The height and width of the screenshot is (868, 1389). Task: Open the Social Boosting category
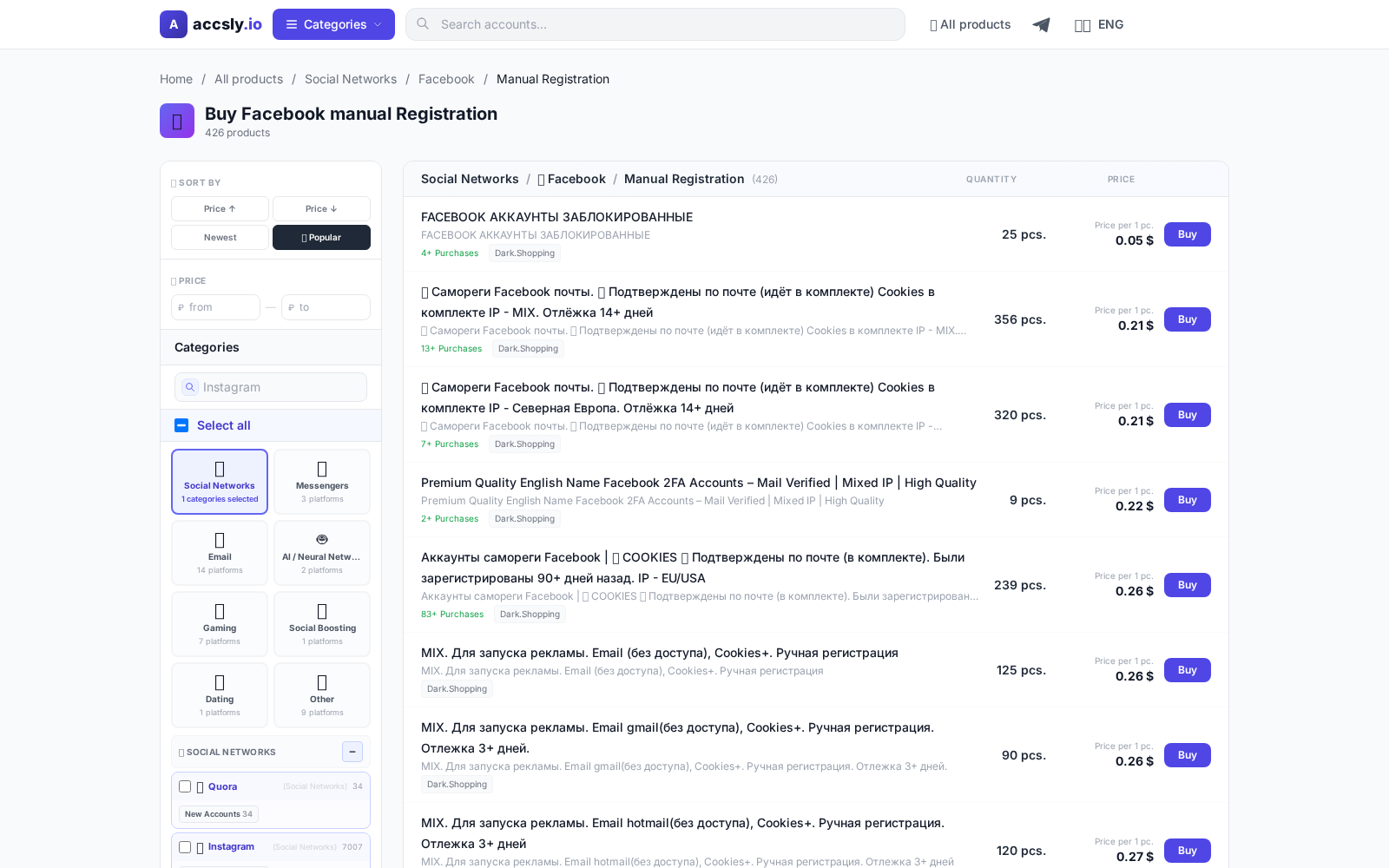[321, 623]
